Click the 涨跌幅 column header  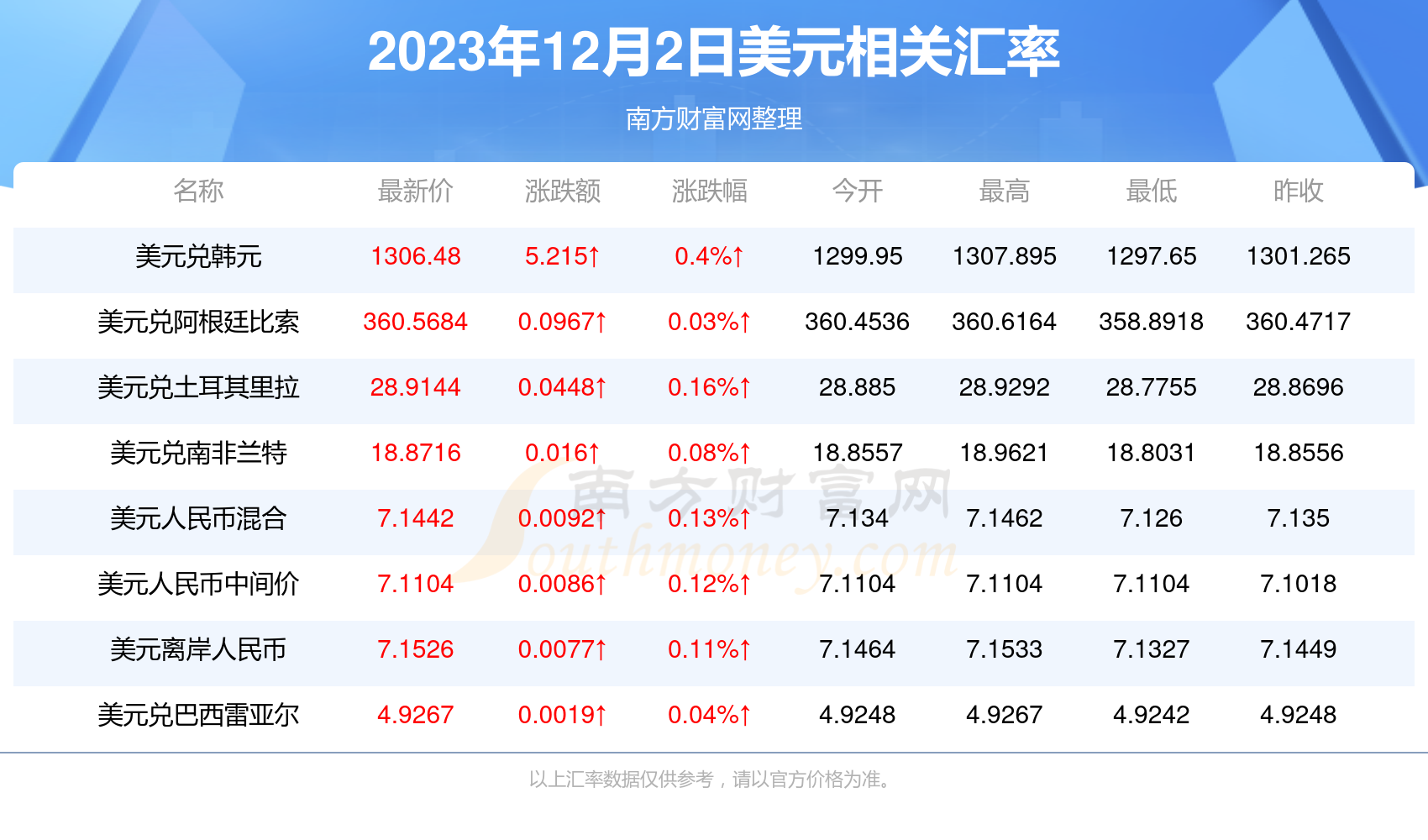(710, 192)
